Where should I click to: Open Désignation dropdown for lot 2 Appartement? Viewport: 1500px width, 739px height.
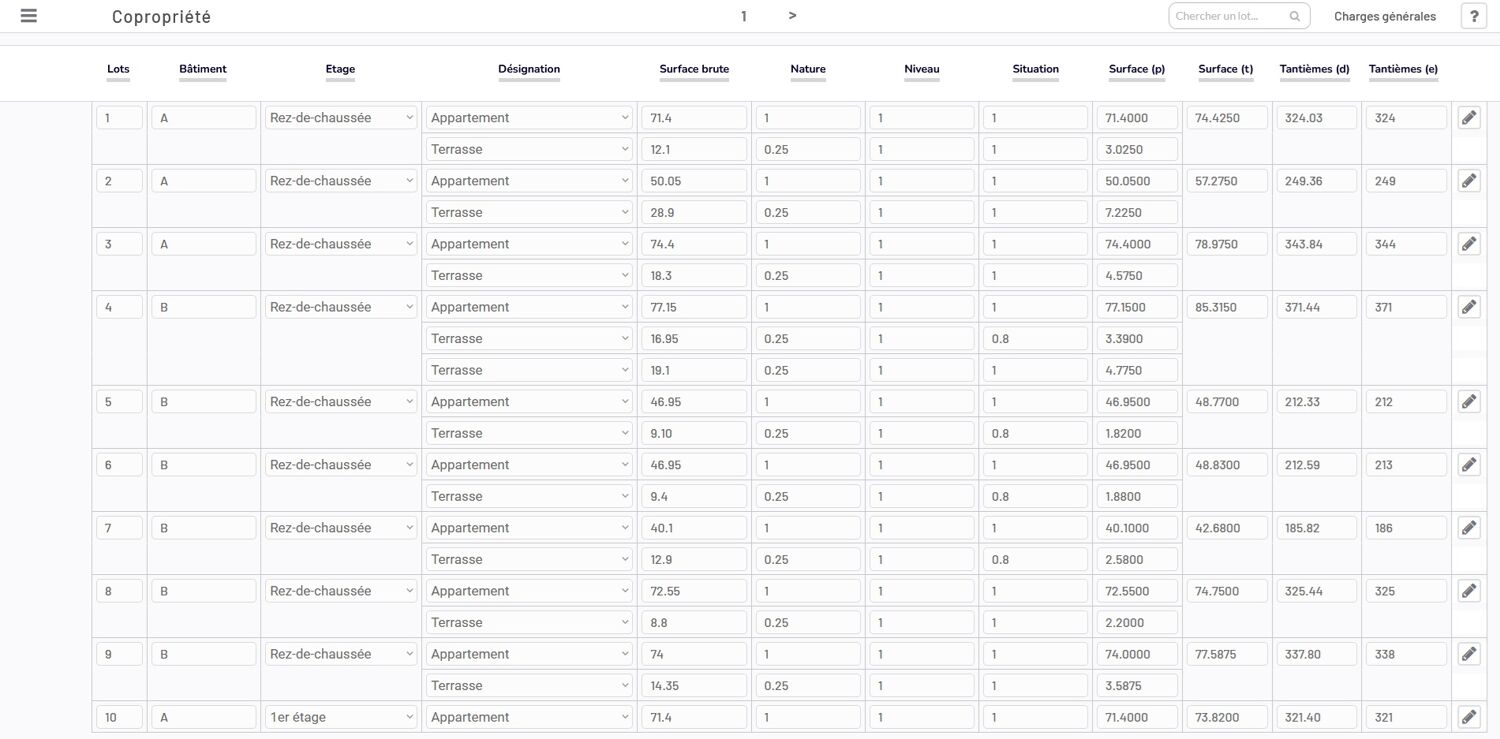click(x=529, y=181)
